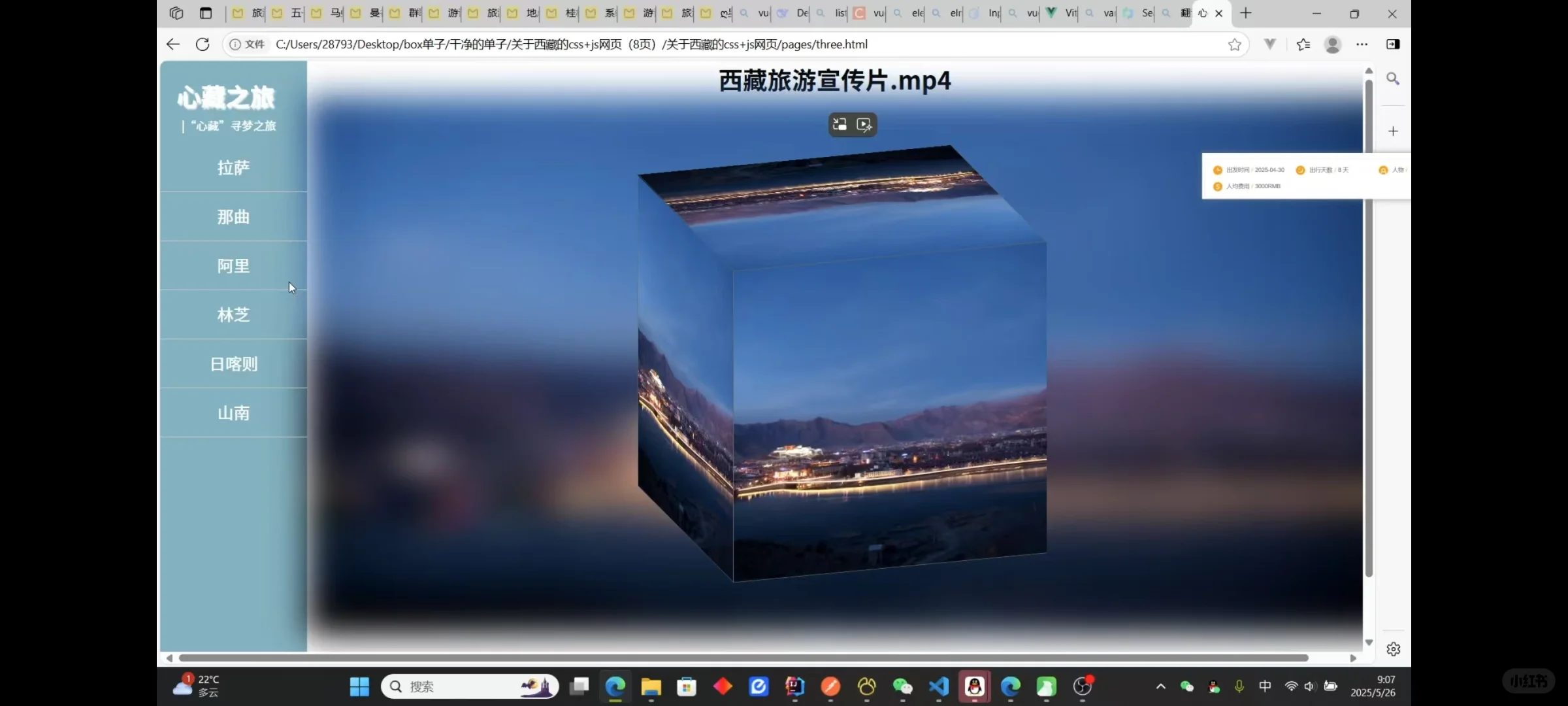Toggle the microphone tray icon
The image size is (1568, 706).
(1239, 686)
